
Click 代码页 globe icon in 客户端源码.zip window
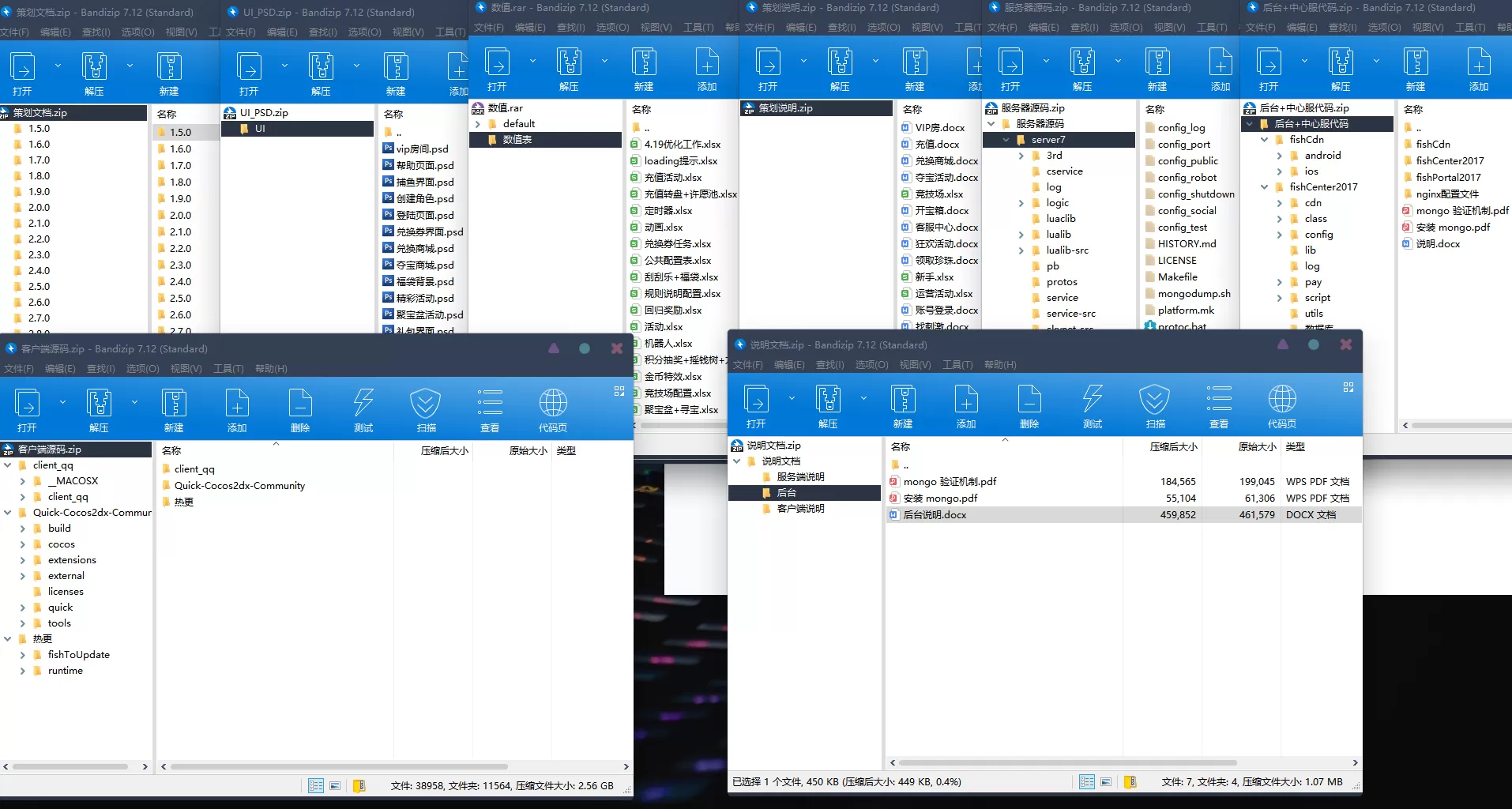552,404
